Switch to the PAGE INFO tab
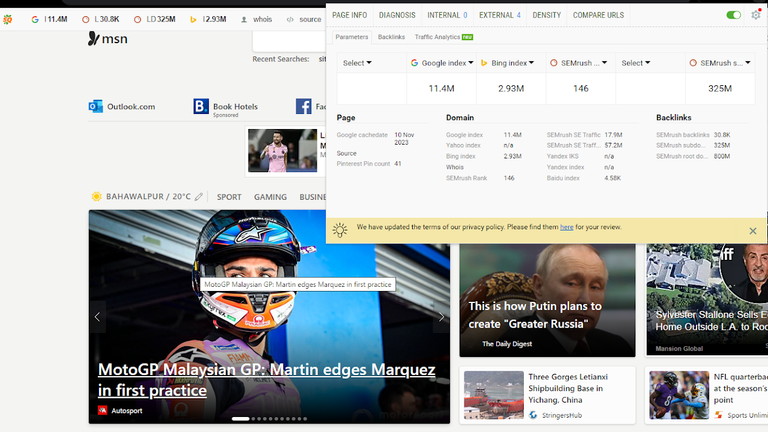This screenshot has height=432, width=768. pyautogui.click(x=349, y=15)
